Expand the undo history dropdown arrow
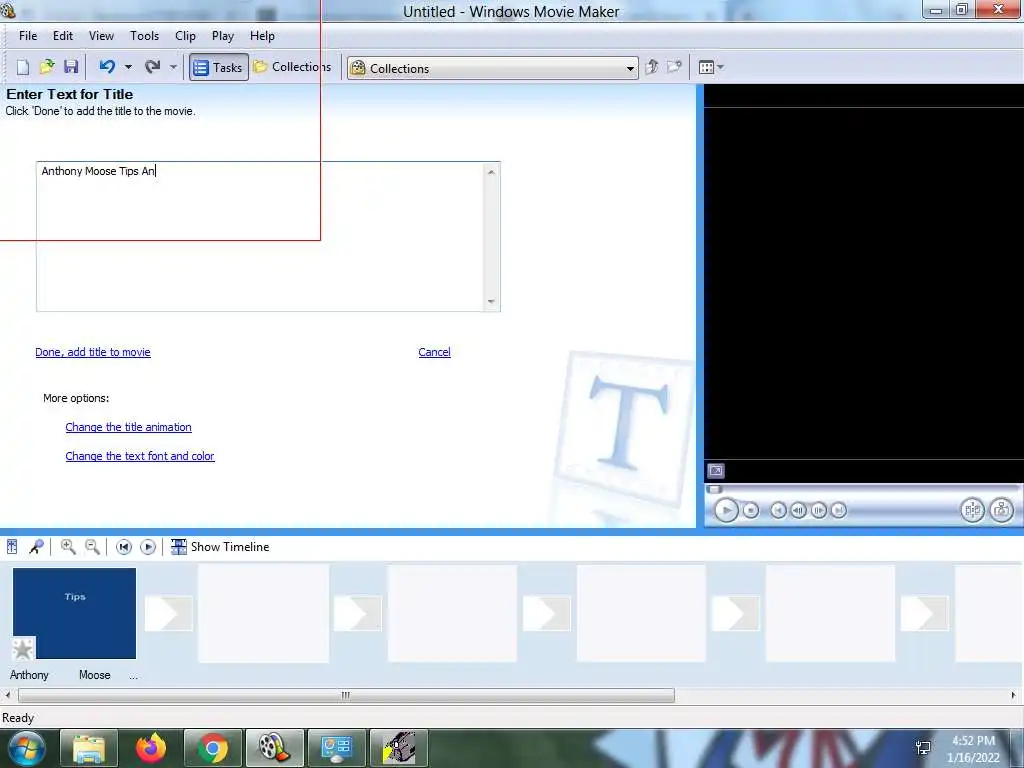1024x768 pixels. pyautogui.click(x=129, y=67)
